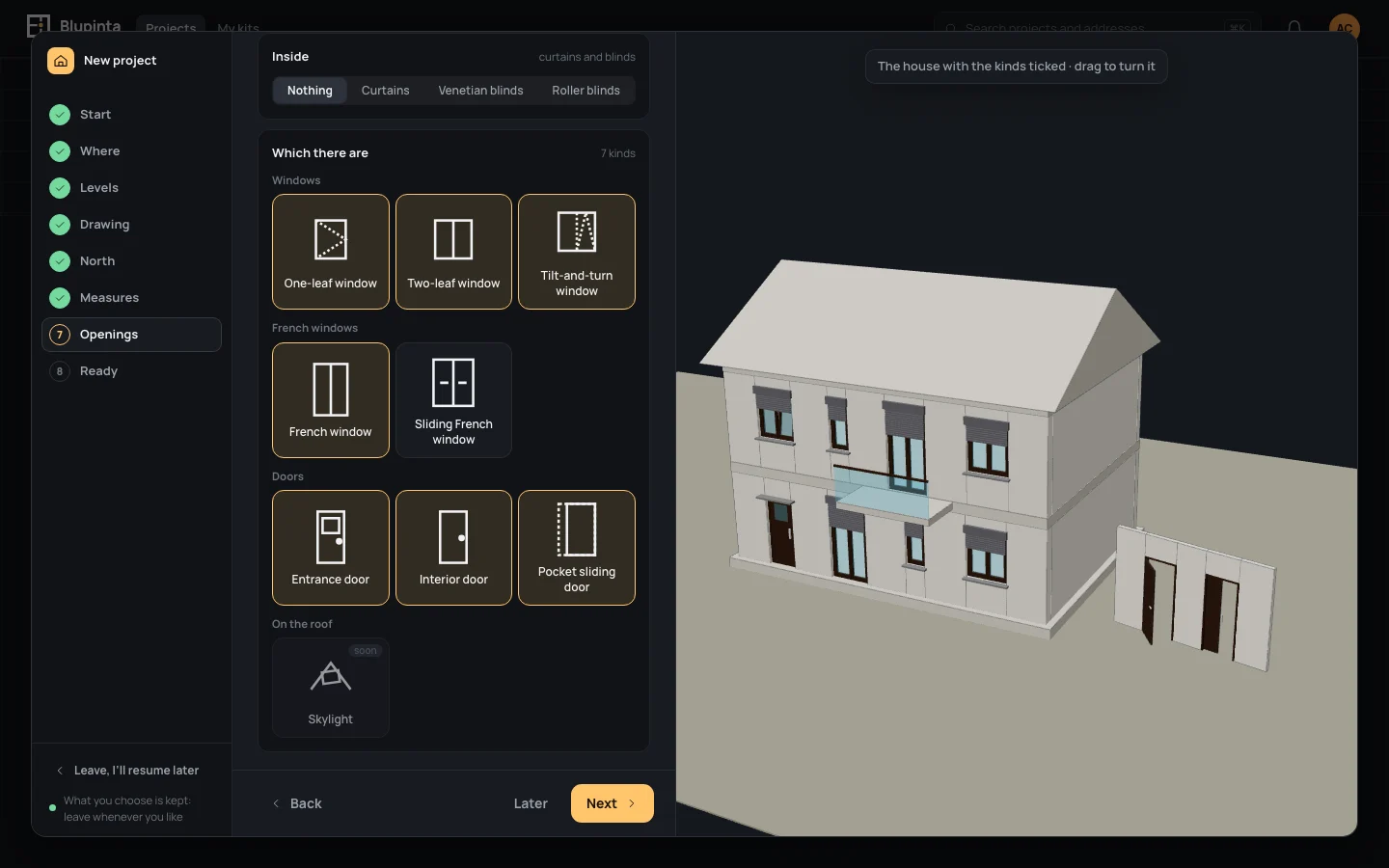Click the 'On the roof' section label
The image size is (1389, 868).
pyautogui.click(x=302, y=624)
